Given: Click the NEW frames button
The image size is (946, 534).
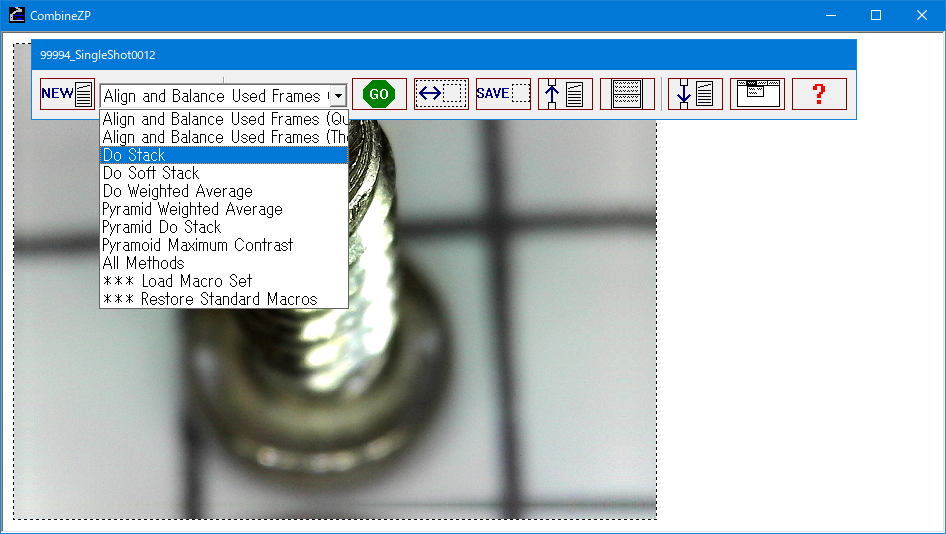Looking at the screenshot, I should point(68,94).
